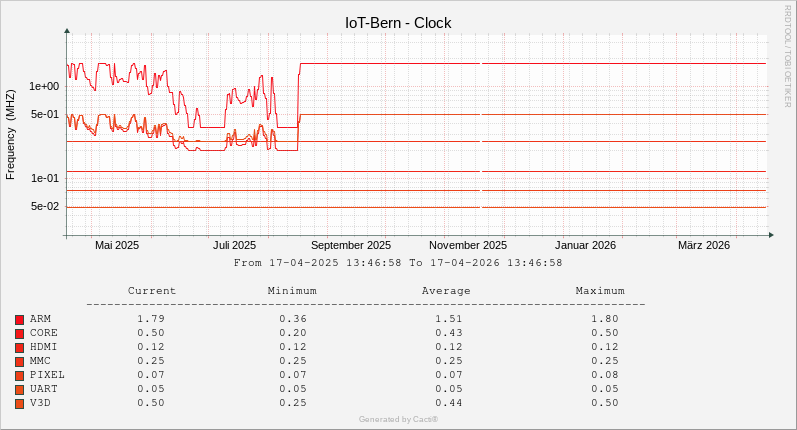Click the September 2025 x-axis label
This screenshot has height=430, width=797.
(351, 245)
